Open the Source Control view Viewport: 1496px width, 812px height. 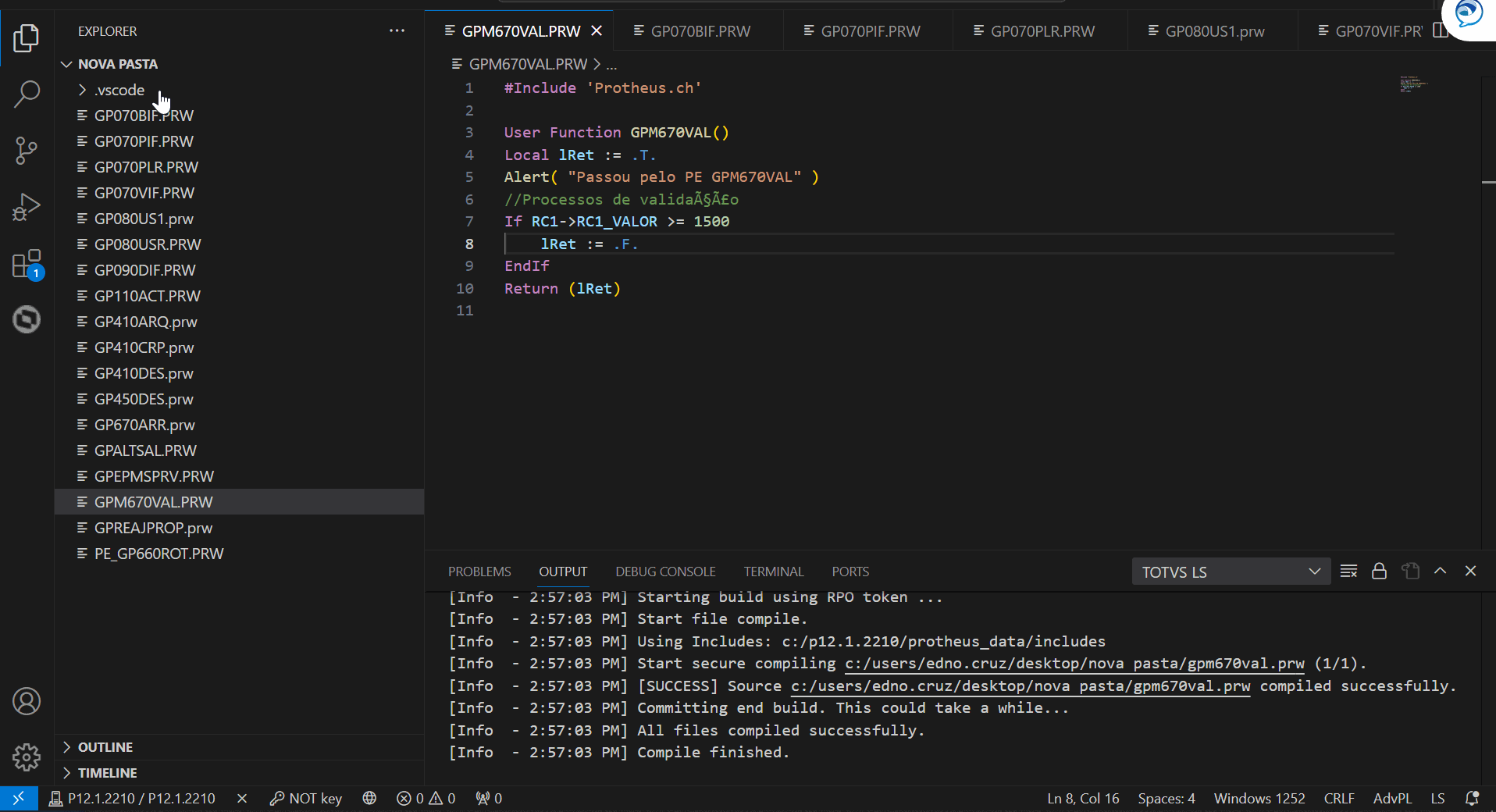pos(27,150)
